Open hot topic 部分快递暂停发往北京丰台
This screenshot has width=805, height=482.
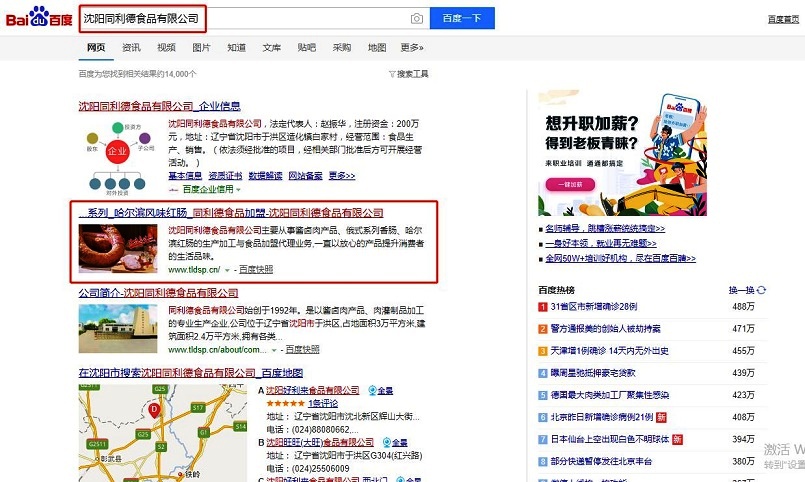(x=601, y=461)
